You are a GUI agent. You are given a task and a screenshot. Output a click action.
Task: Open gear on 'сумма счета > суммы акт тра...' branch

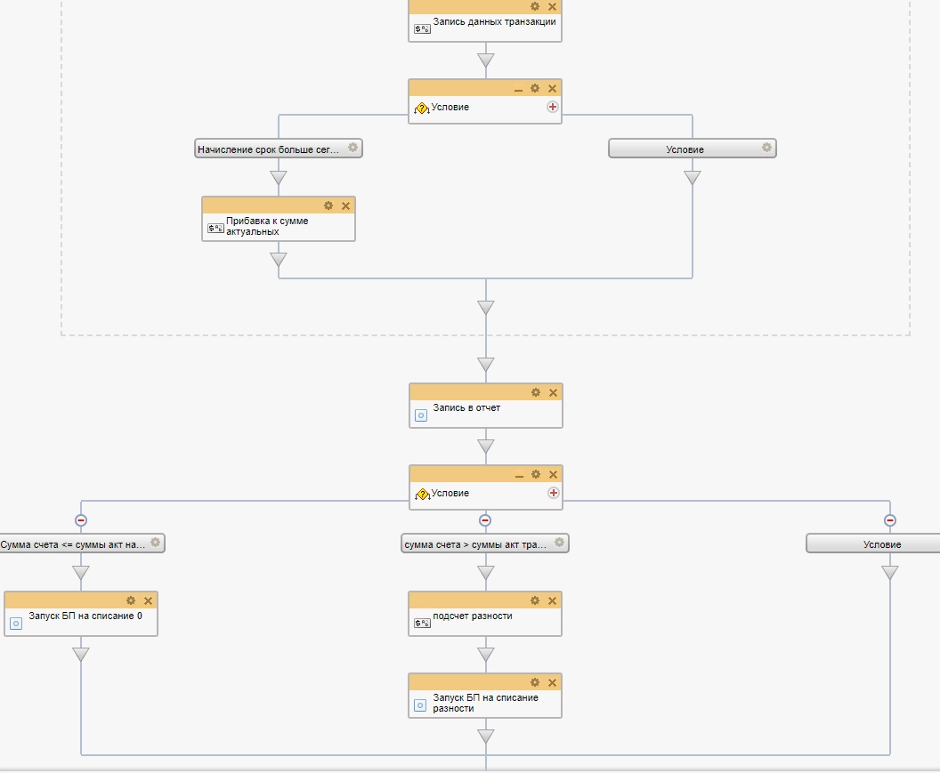559,543
